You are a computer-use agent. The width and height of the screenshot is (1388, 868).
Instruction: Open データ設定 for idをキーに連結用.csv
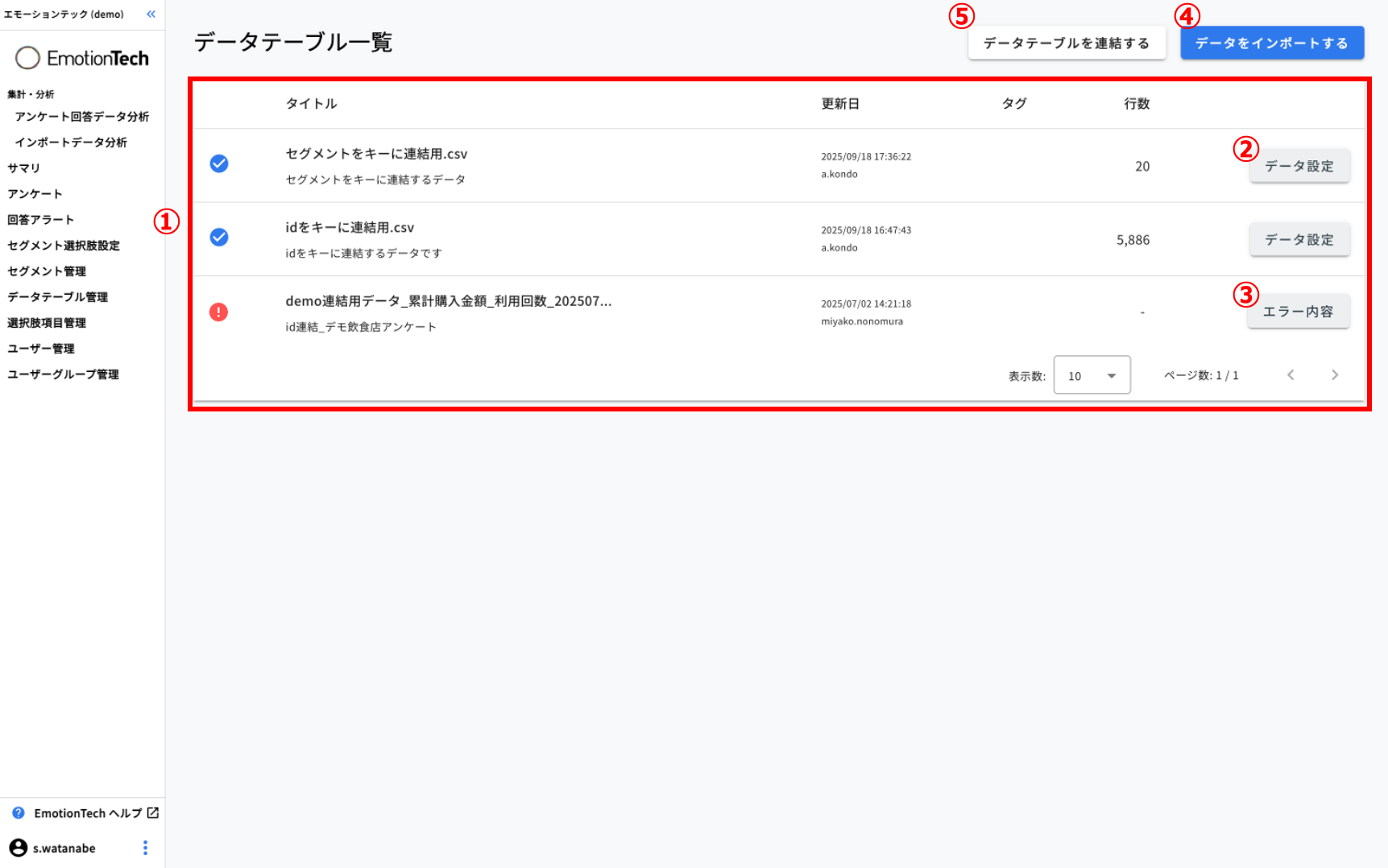tap(1299, 240)
